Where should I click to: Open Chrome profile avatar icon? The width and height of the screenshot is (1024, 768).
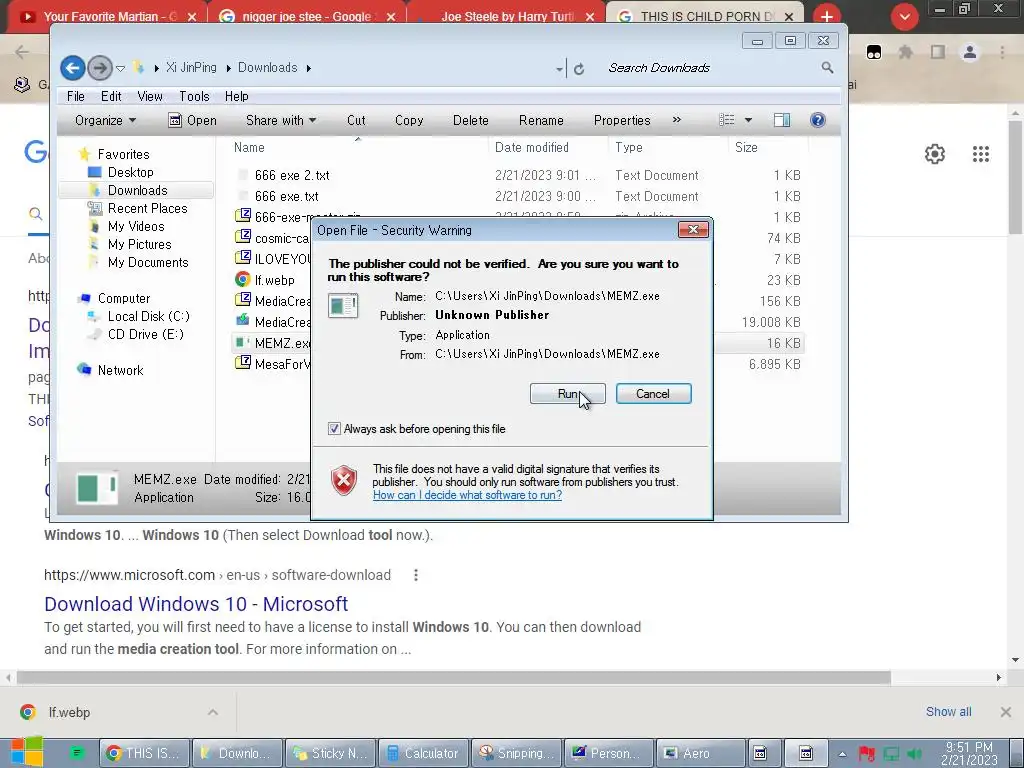[970, 52]
